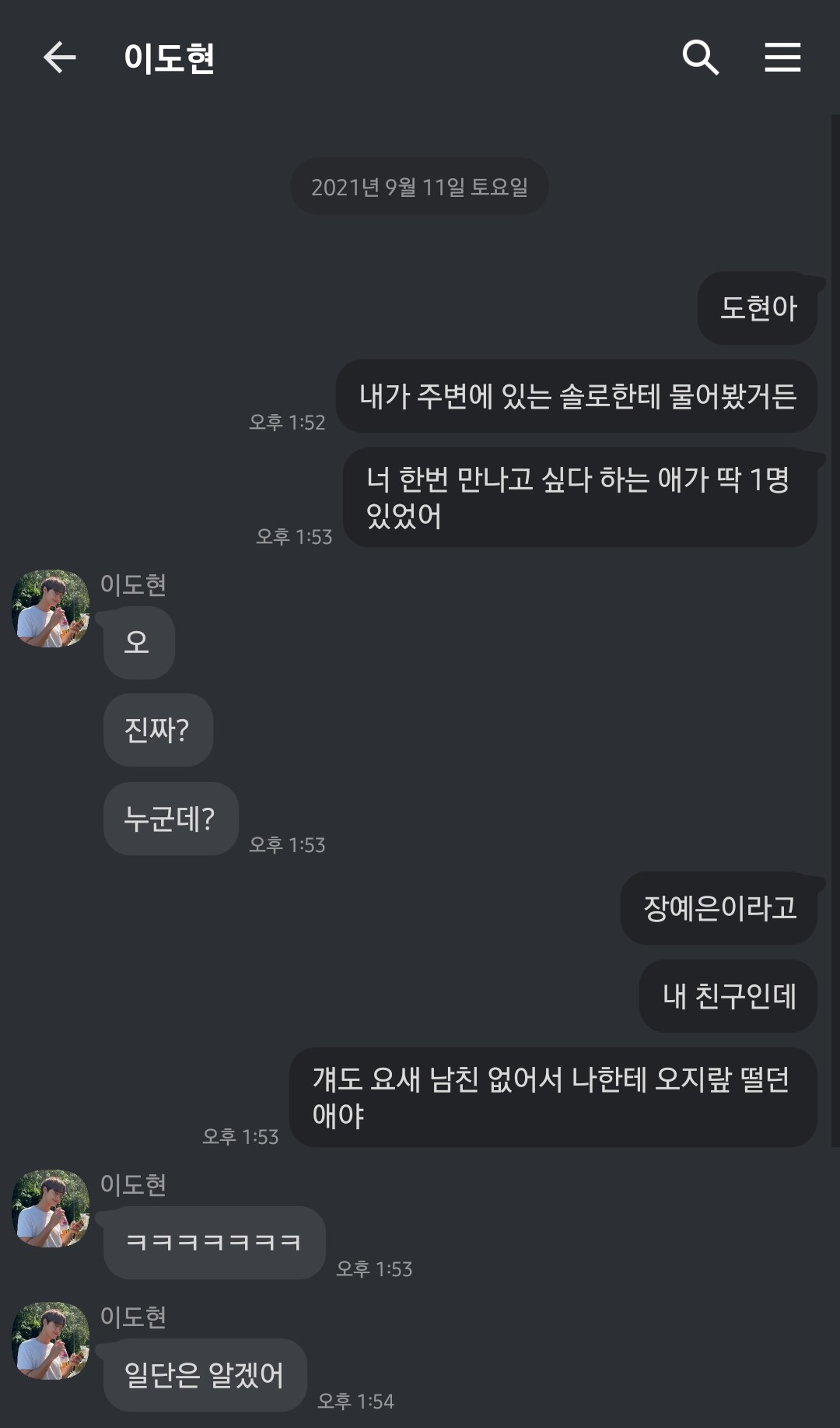
Task: Select the 내 친구인데 message bubble
Action: (728, 996)
